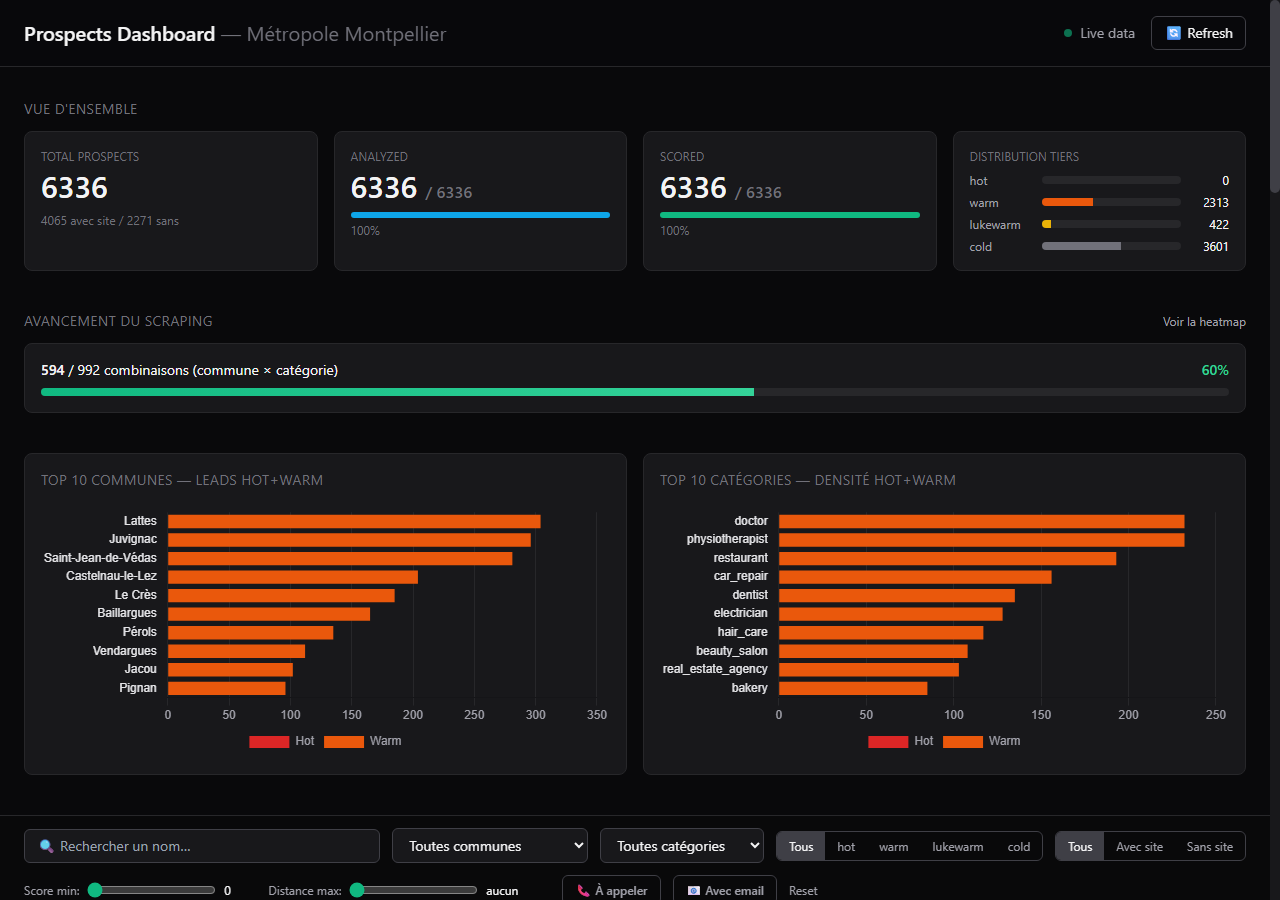Filter by lukewarm tier
1280x900 pixels.
pos(958,846)
